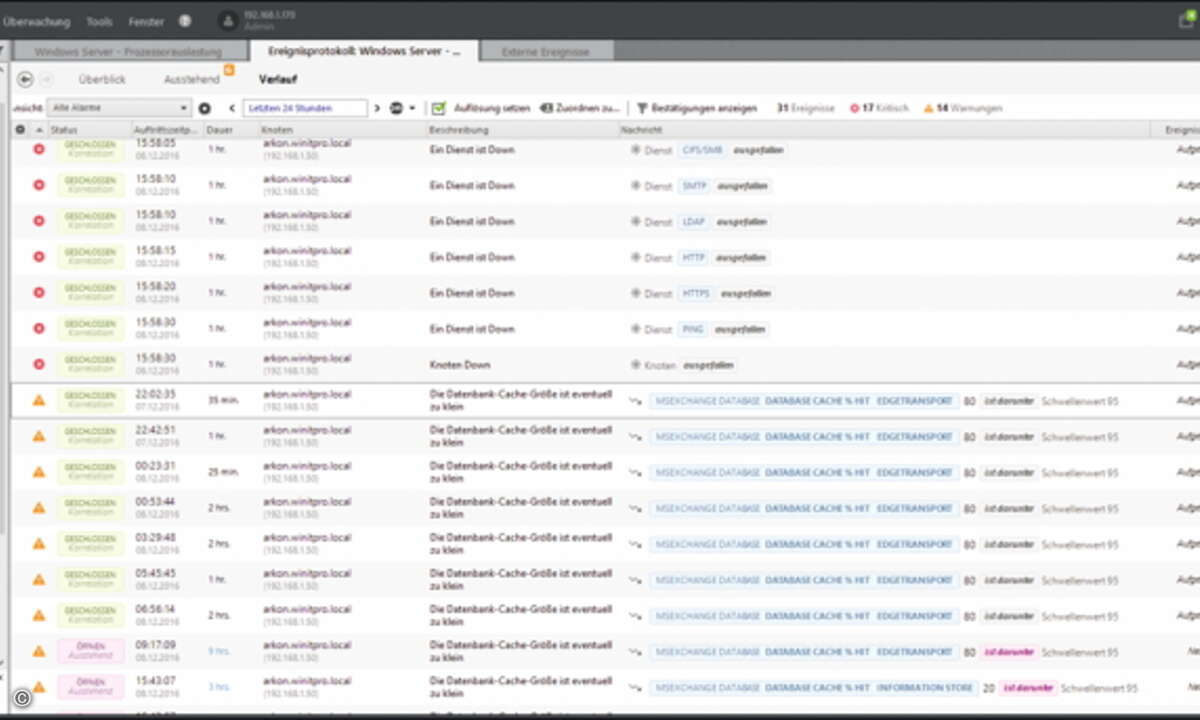Click the Knoten icon in the Knoten Down message
This screenshot has width=1200, height=720.
635,365
